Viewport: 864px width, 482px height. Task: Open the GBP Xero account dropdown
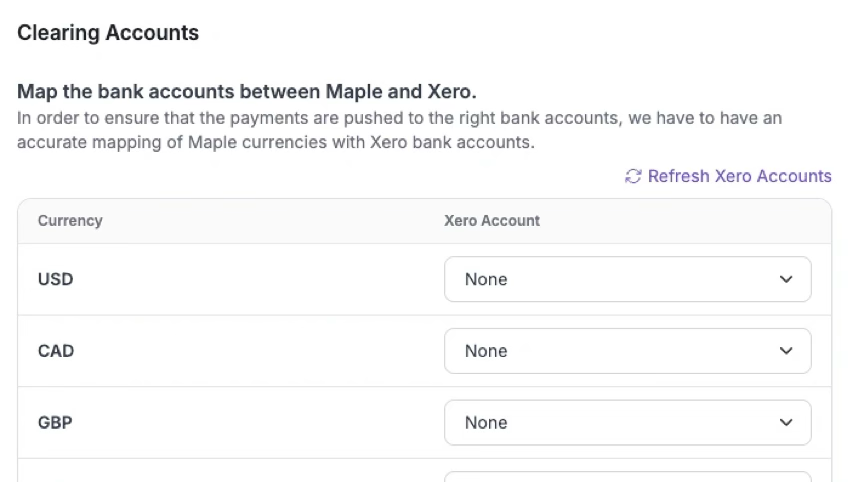(x=627, y=423)
